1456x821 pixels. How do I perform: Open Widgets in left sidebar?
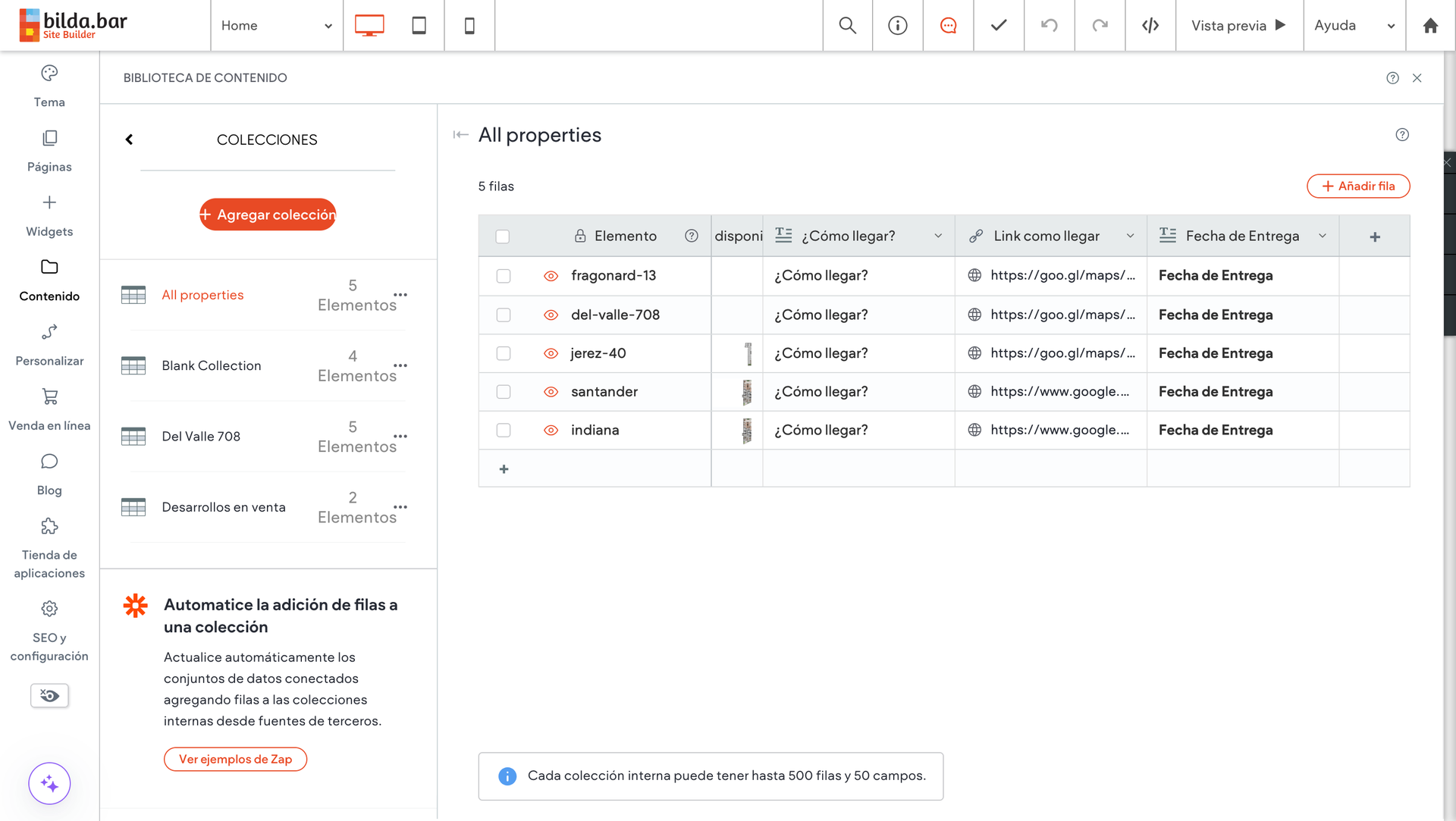pos(49,216)
